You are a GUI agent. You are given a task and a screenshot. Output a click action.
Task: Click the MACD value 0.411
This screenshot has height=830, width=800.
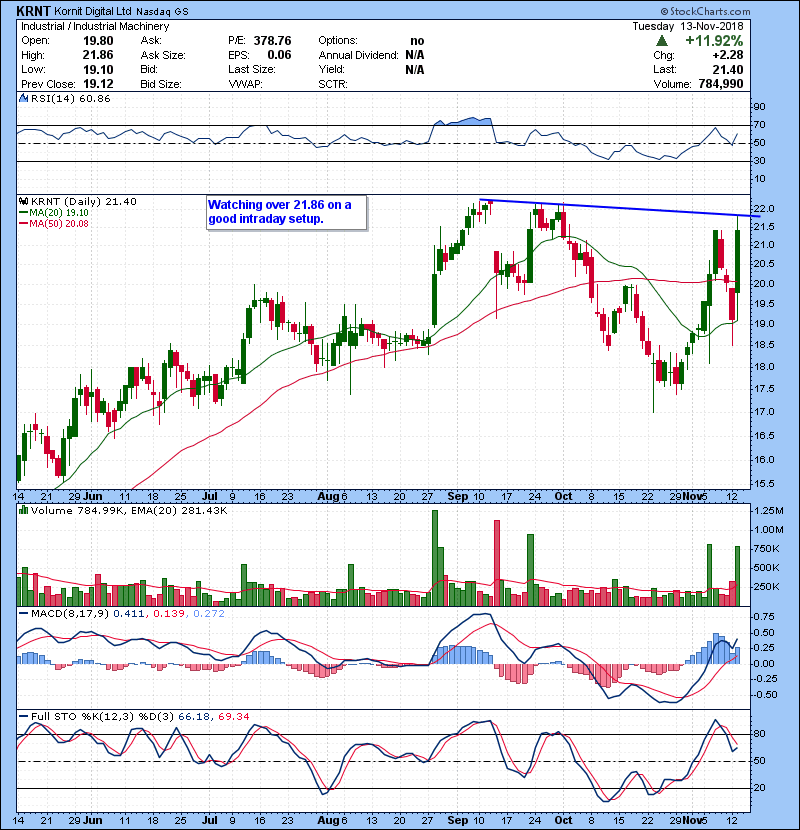(129, 614)
